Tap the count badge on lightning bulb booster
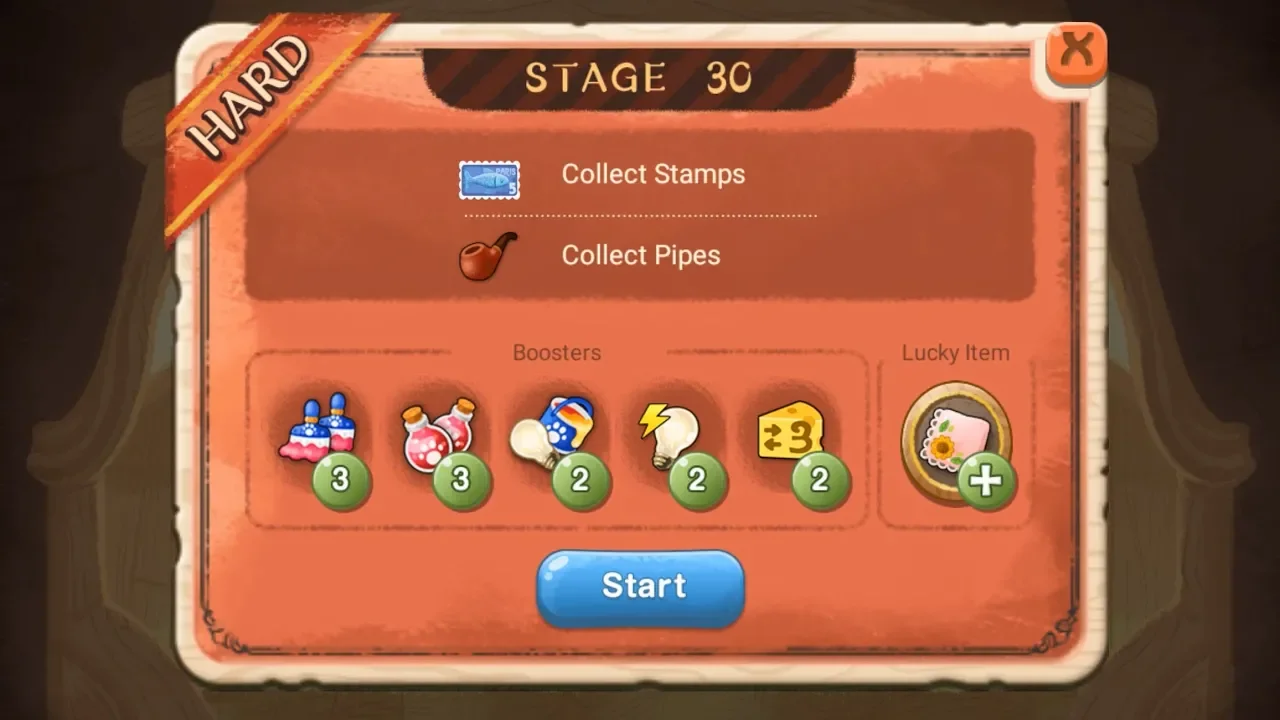 point(697,480)
